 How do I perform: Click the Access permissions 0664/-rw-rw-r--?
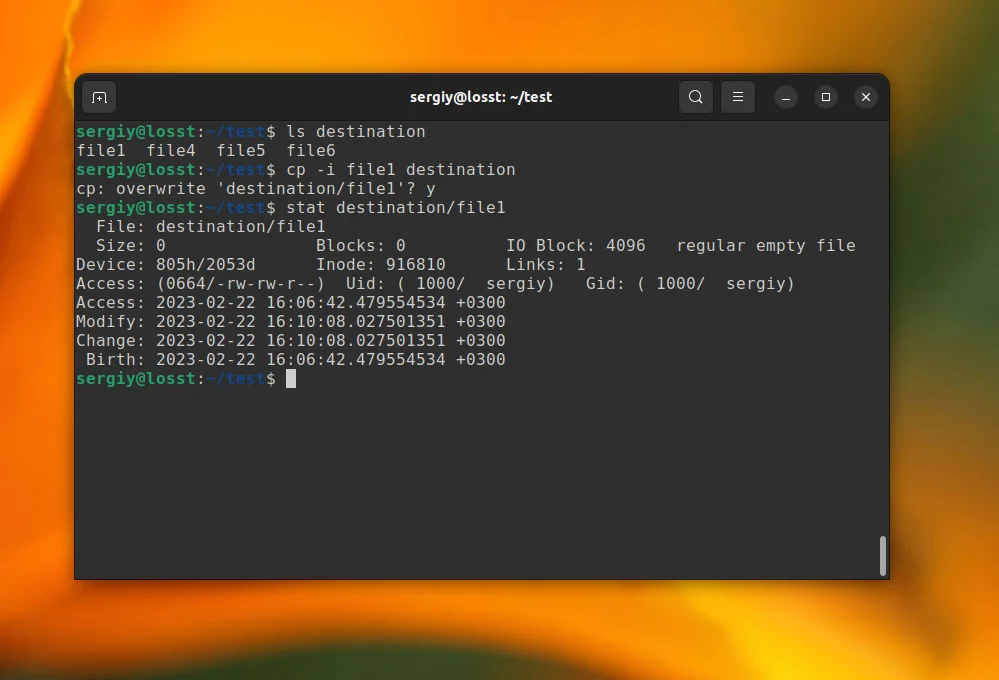(243, 283)
